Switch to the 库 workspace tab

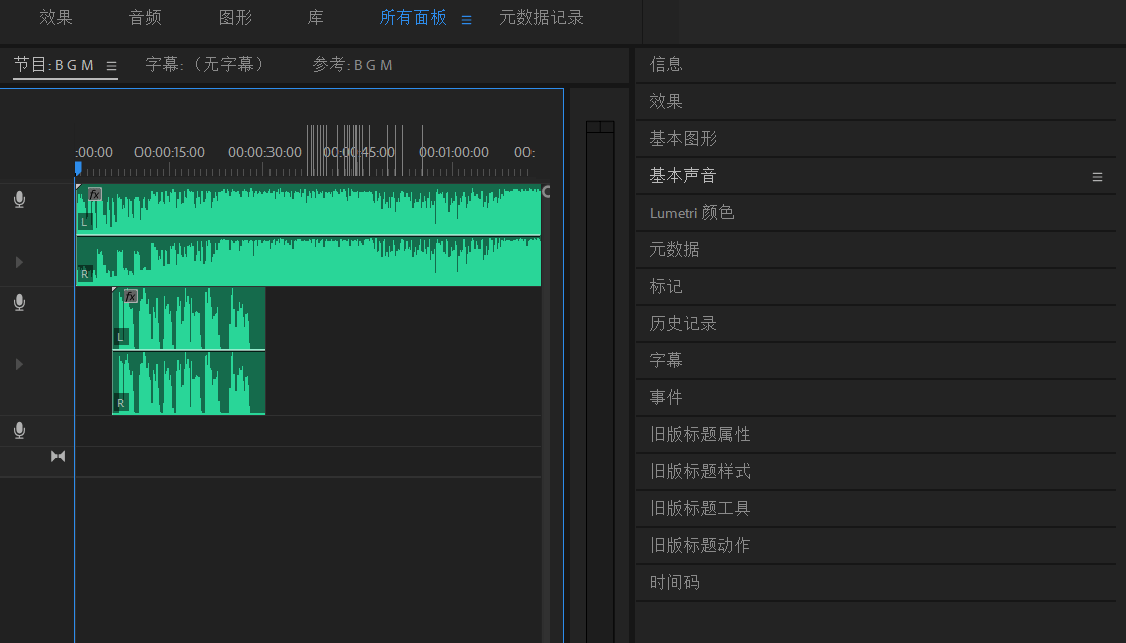316,18
